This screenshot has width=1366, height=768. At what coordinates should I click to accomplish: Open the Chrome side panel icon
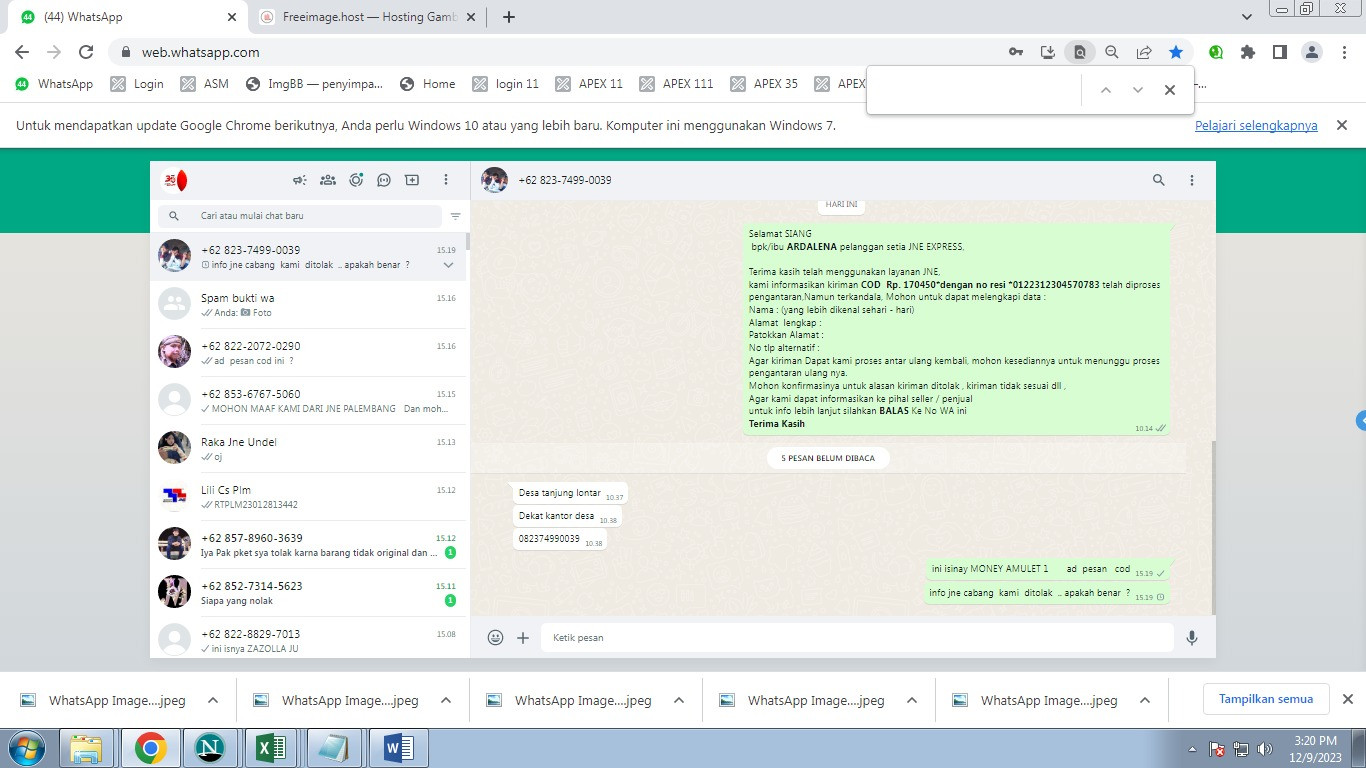[1279, 52]
